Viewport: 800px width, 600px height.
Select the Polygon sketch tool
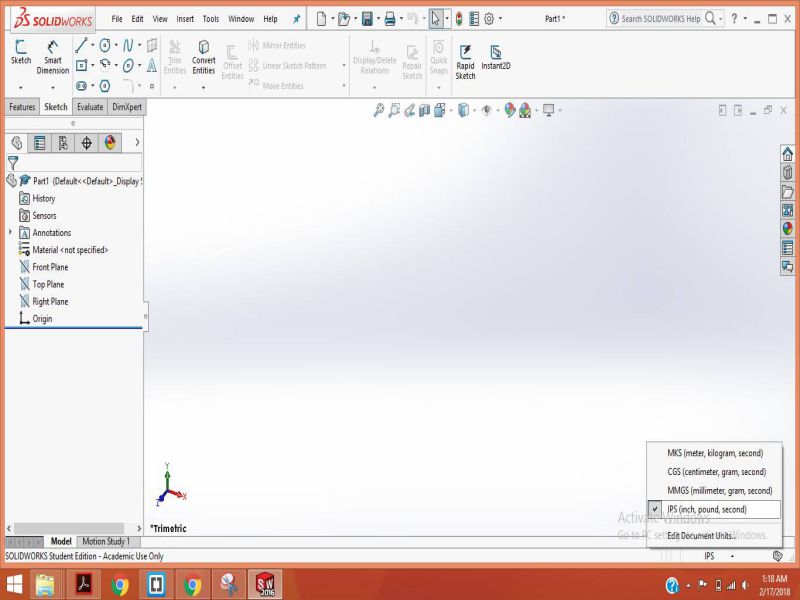(x=105, y=86)
